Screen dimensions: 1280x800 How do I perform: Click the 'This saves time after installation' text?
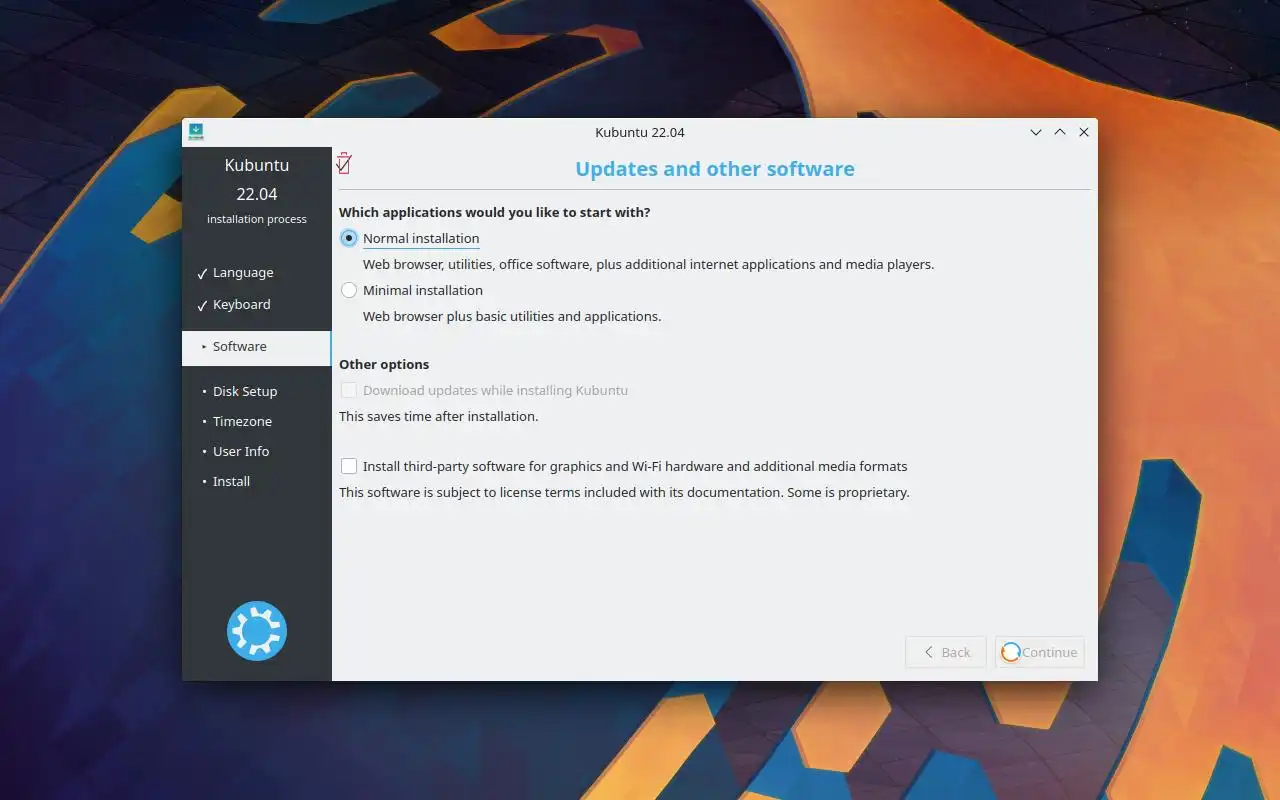point(439,417)
